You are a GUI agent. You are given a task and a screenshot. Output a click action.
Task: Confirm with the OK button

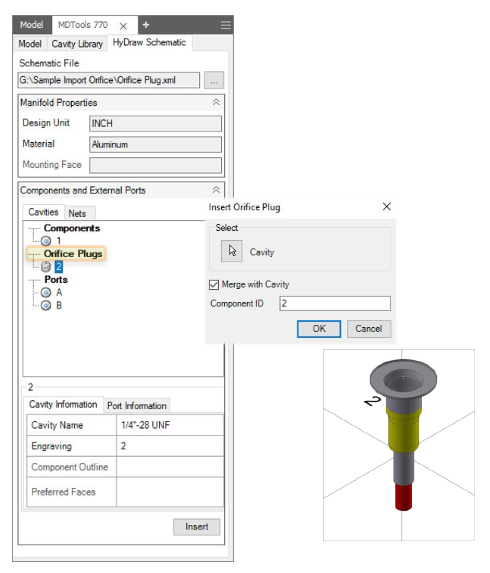[319, 329]
